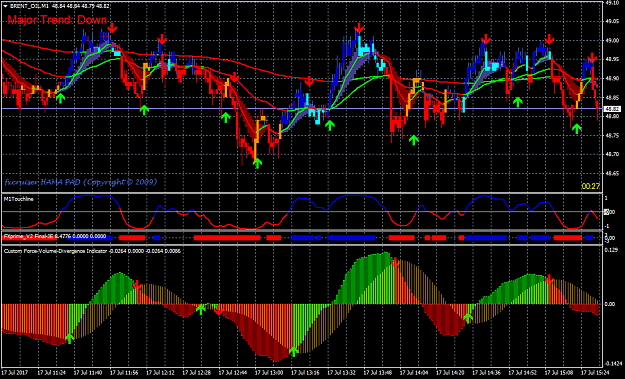The image size is (625, 379).
Task: Click the '17 Jul 12:12' time label
Action: point(161,373)
